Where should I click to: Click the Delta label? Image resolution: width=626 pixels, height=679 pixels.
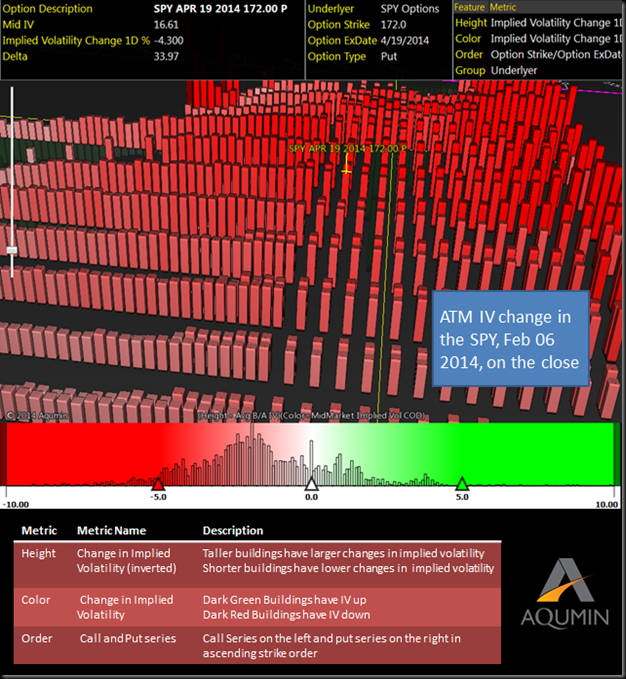click(15, 56)
